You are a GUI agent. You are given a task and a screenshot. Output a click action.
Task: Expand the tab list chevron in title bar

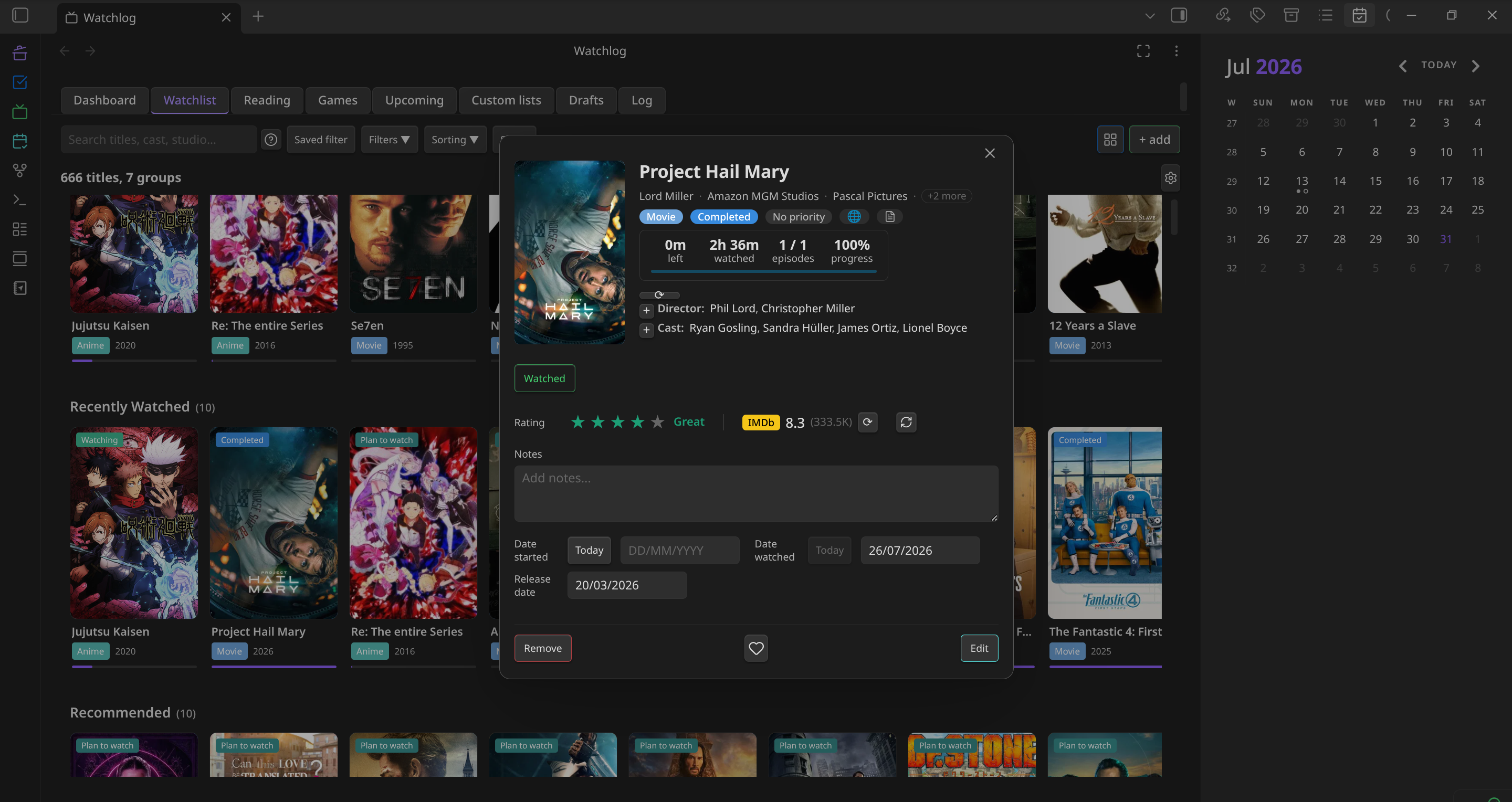1150,16
